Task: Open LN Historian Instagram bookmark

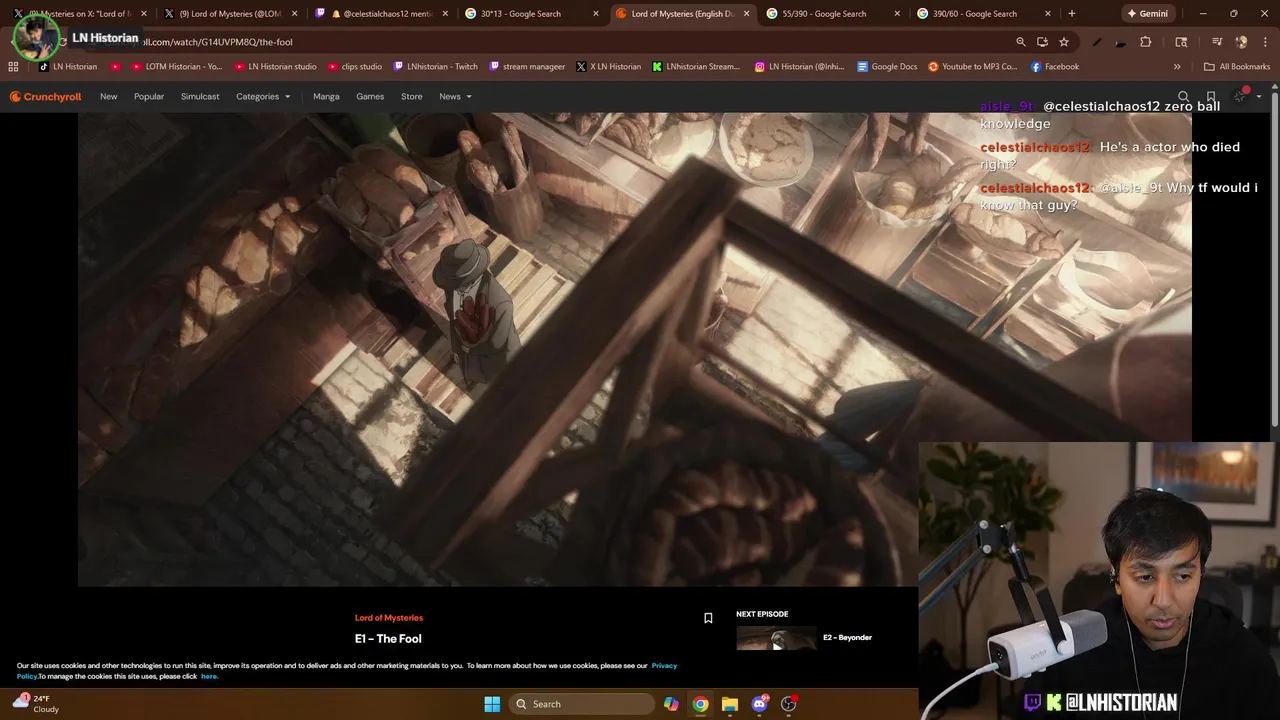Action: point(799,67)
